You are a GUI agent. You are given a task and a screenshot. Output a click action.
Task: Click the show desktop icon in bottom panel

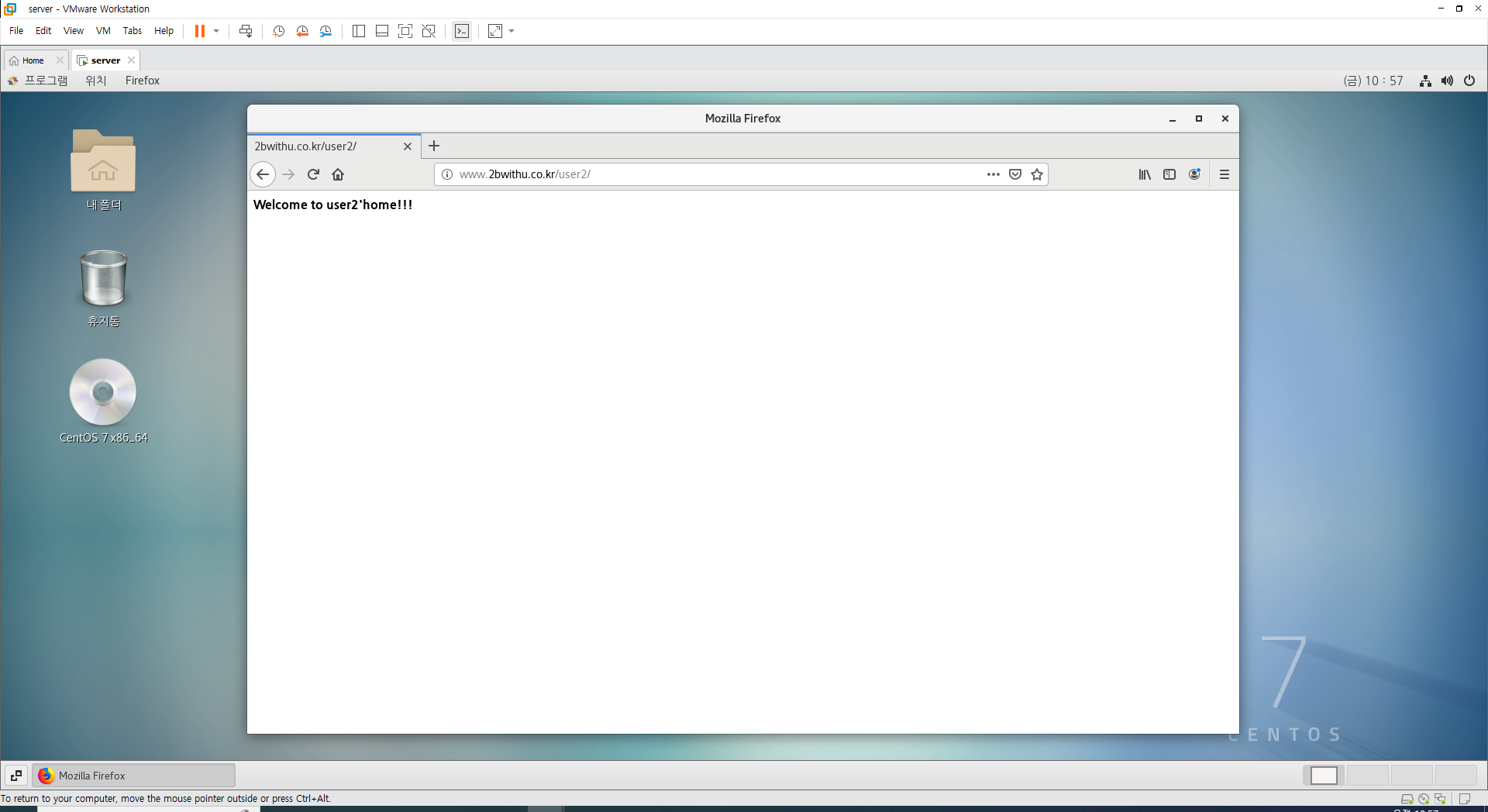pos(16,776)
